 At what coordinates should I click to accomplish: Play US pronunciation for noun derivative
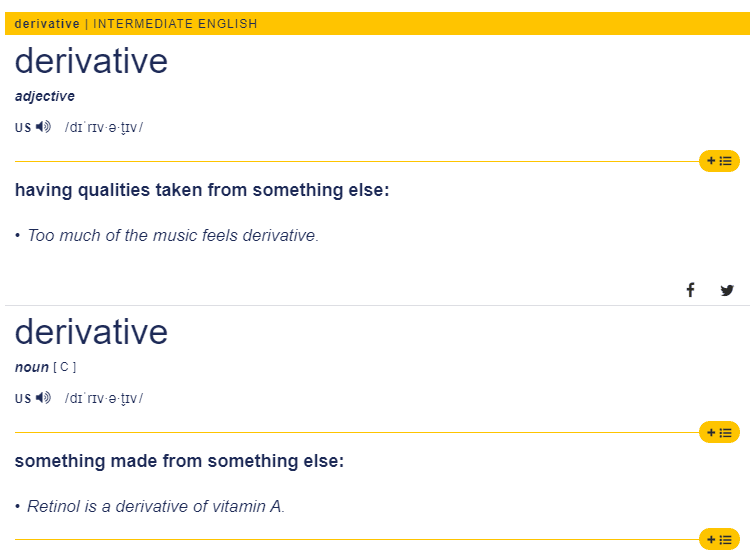tap(43, 398)
